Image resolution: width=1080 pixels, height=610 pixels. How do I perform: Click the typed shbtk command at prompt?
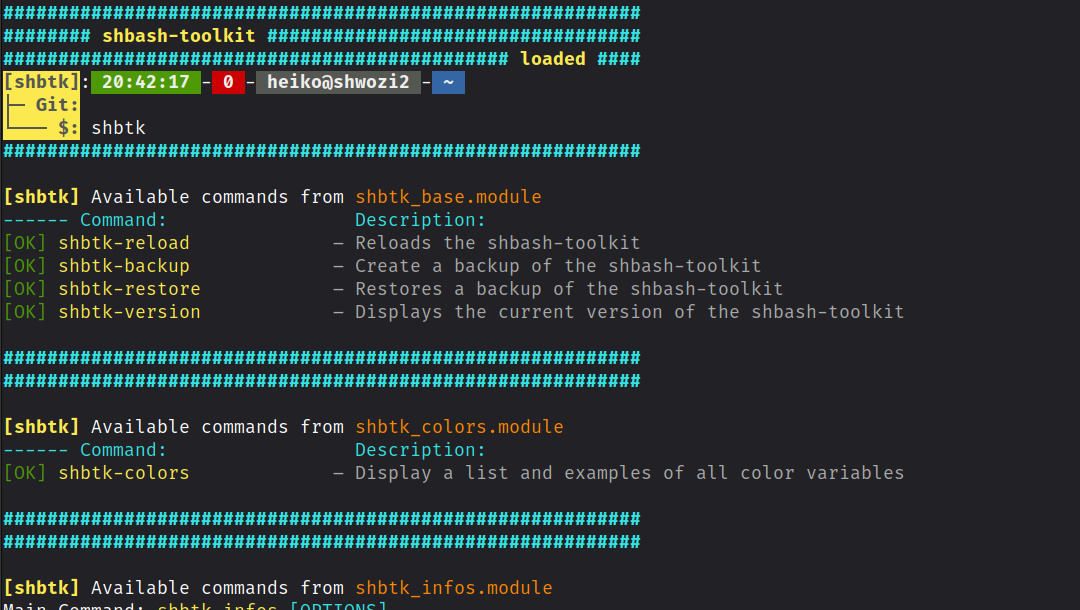(118, 128)
